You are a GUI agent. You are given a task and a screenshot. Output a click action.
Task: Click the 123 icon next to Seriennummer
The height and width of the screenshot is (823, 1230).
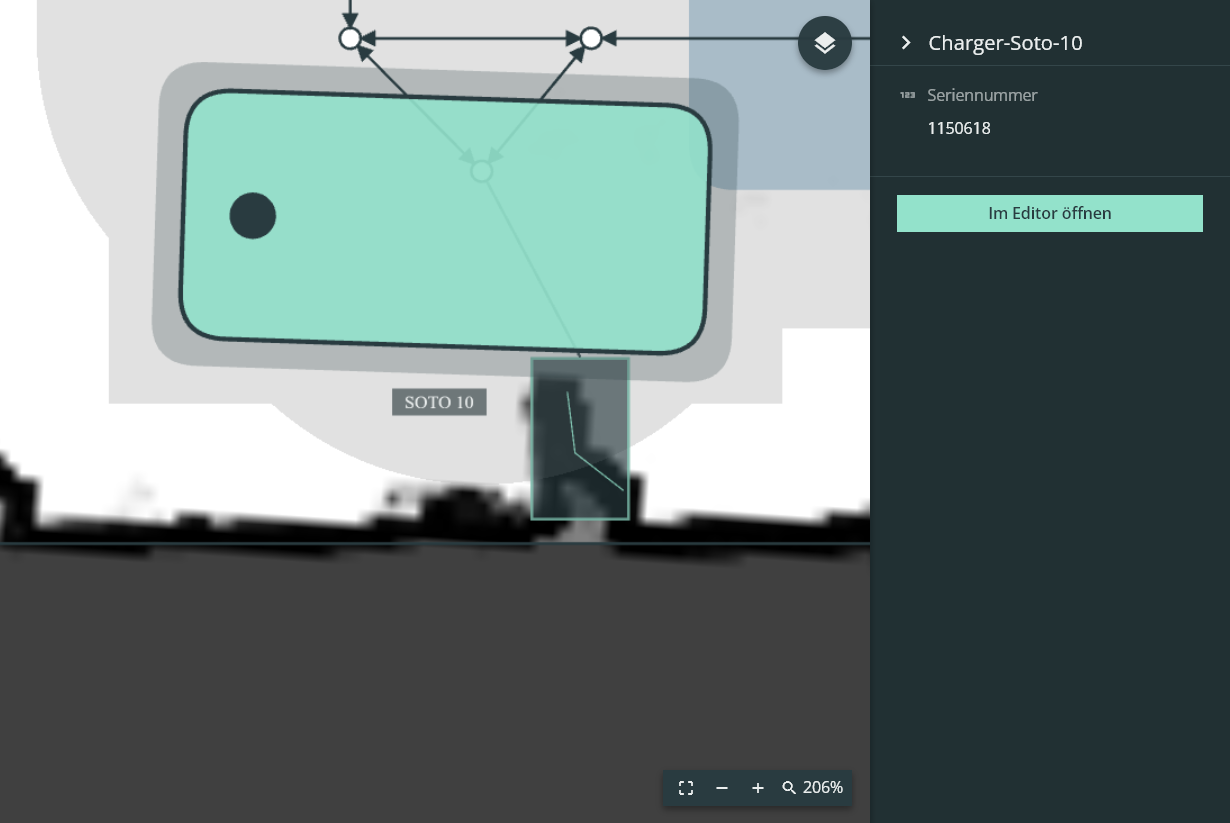(x=908, y=95)
